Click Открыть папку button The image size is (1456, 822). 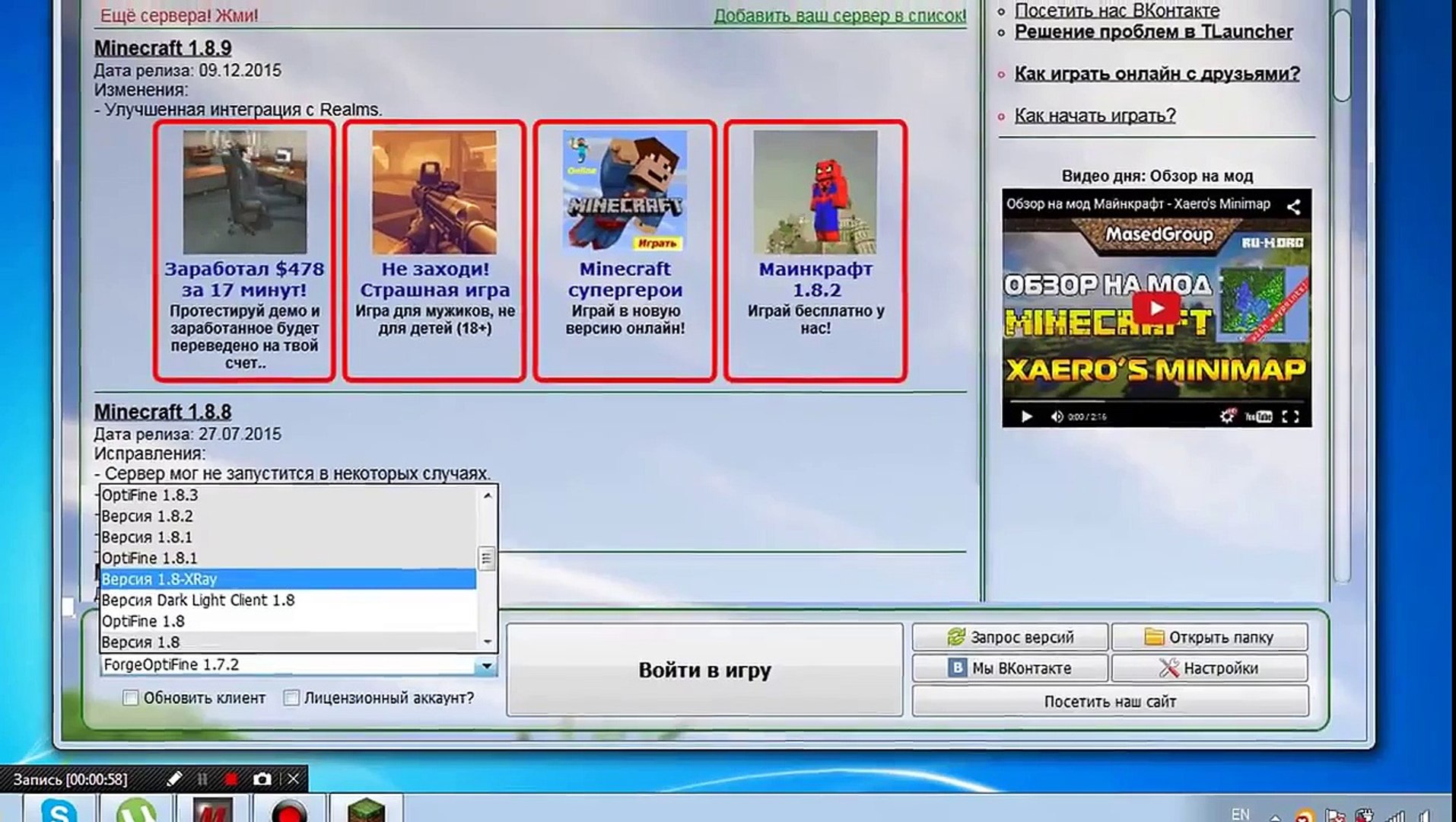[1210, 637]
